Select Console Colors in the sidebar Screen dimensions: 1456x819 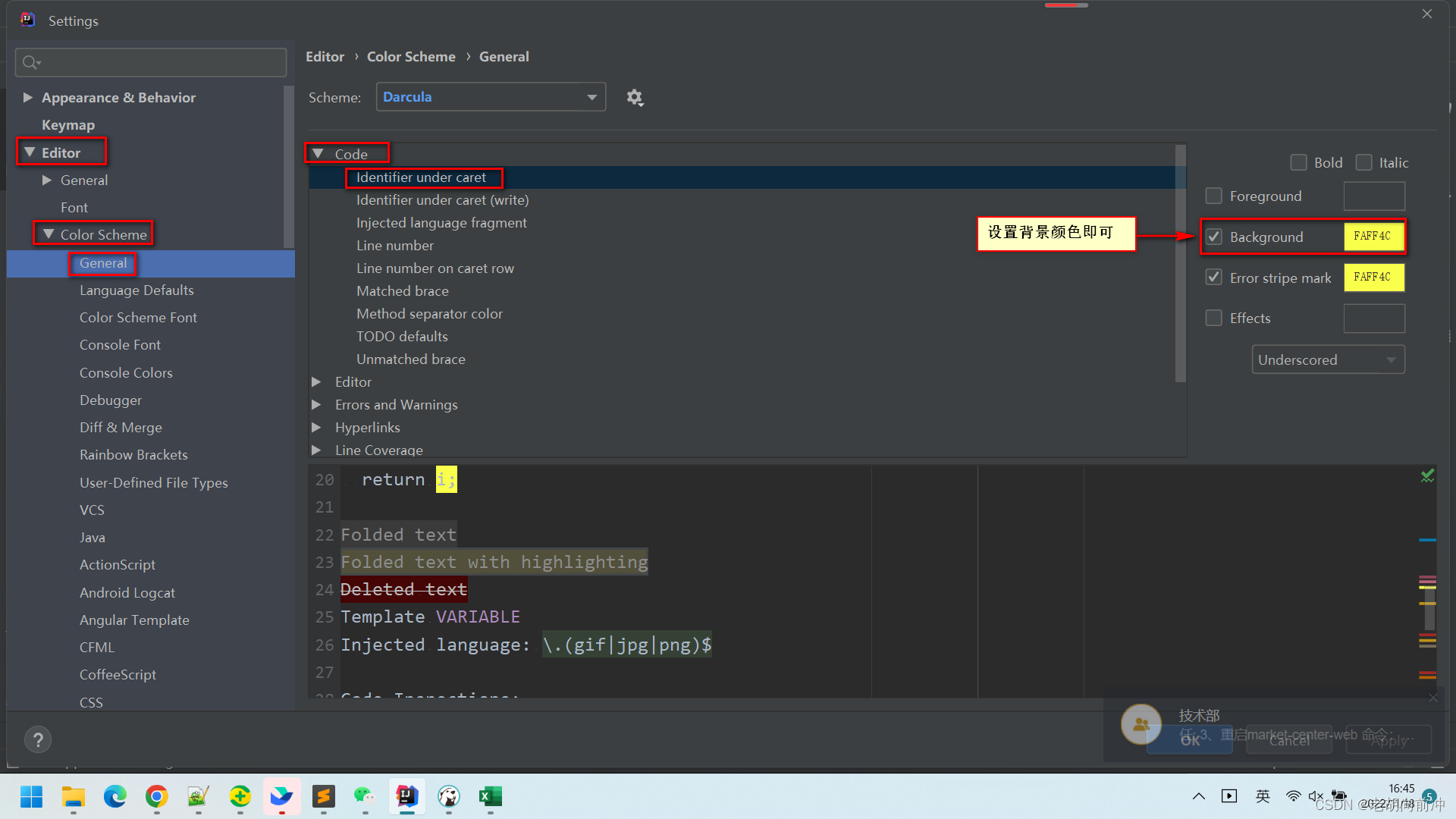coord(126,372)
